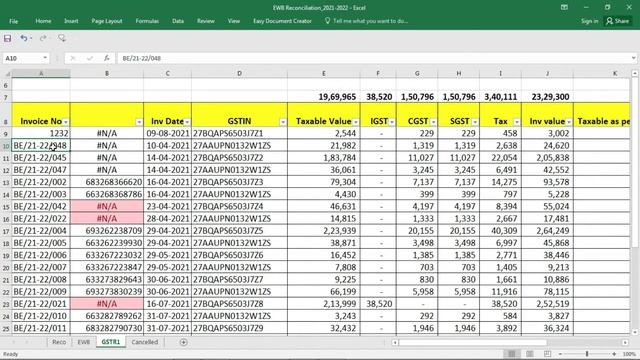Click the Enter checkmark icon in formula bar
Image resolution: width=640 pixels, height=360 pixels.
[x=90, y=58]
